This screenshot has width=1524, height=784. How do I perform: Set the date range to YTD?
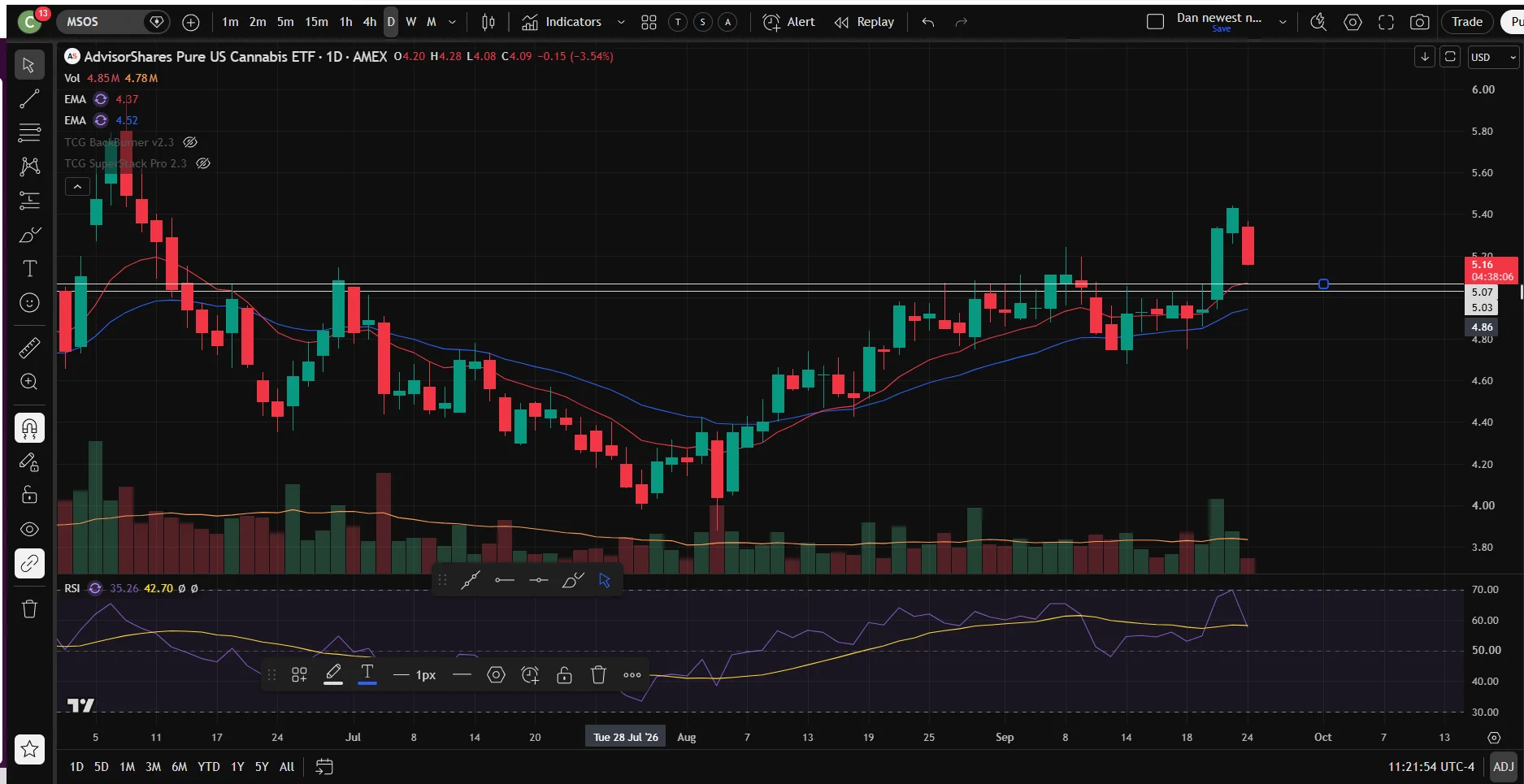pos(209,767)
